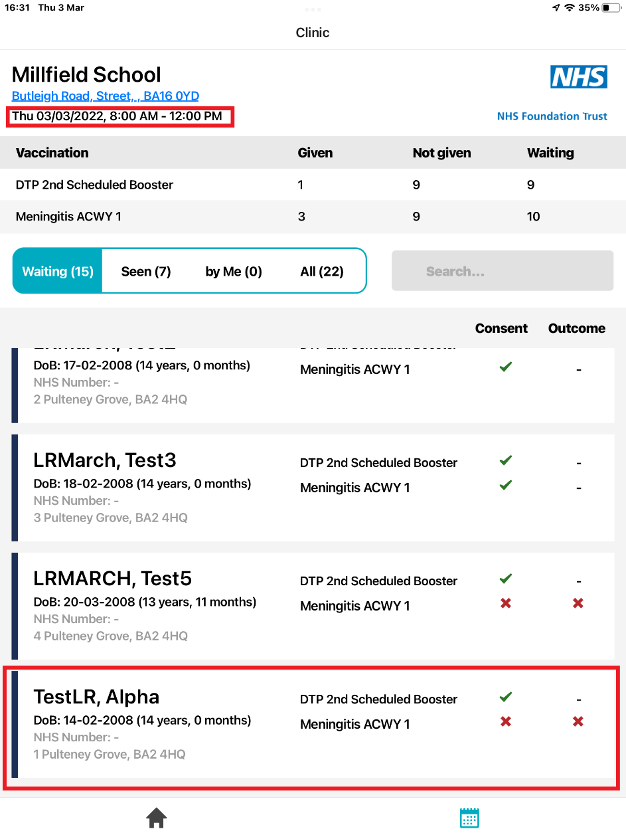Image resolution: width=626 pixels, height=836 pixels.
Task: Select the LRMARCH, Test5 patient card
Action: click(x=112, y=579)
